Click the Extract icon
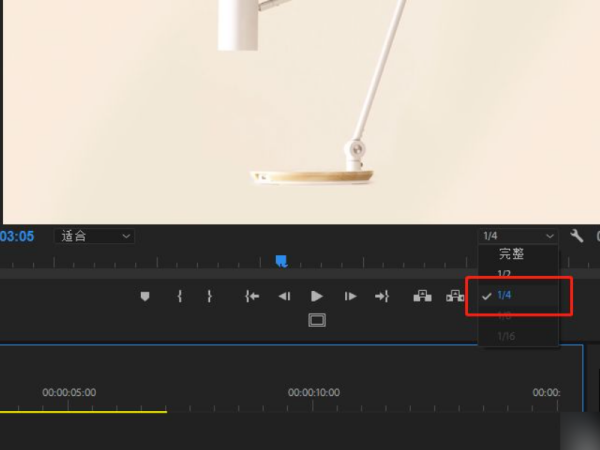 pos(456,296)
